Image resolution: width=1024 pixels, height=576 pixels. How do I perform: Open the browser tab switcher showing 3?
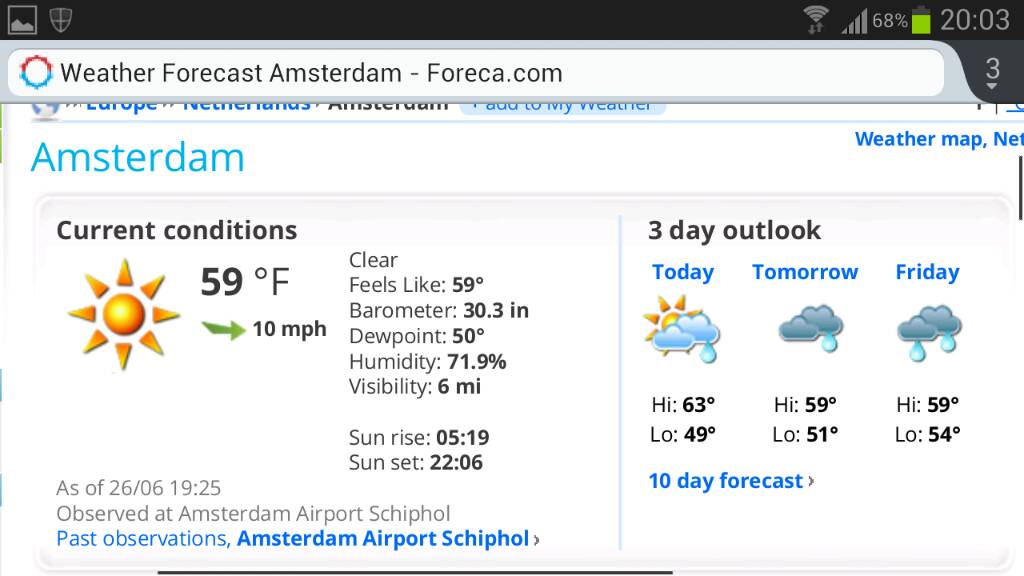click(x=992, y=71)
